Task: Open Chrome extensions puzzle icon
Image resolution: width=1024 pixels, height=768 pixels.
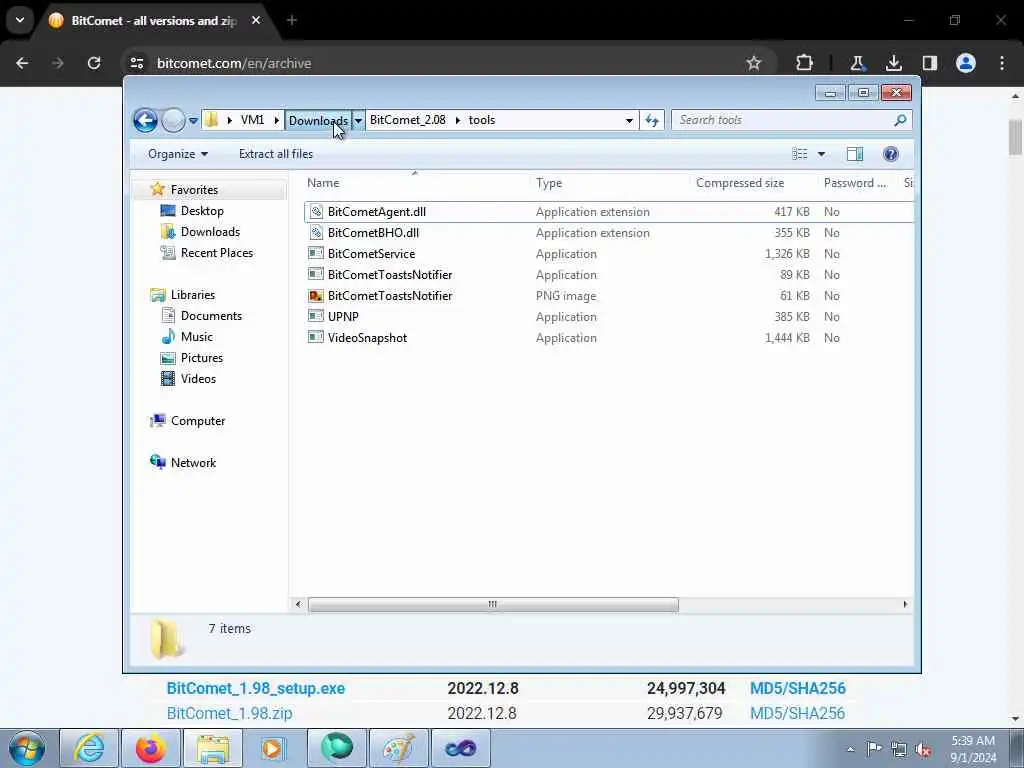Action: [x=804, y=63]
